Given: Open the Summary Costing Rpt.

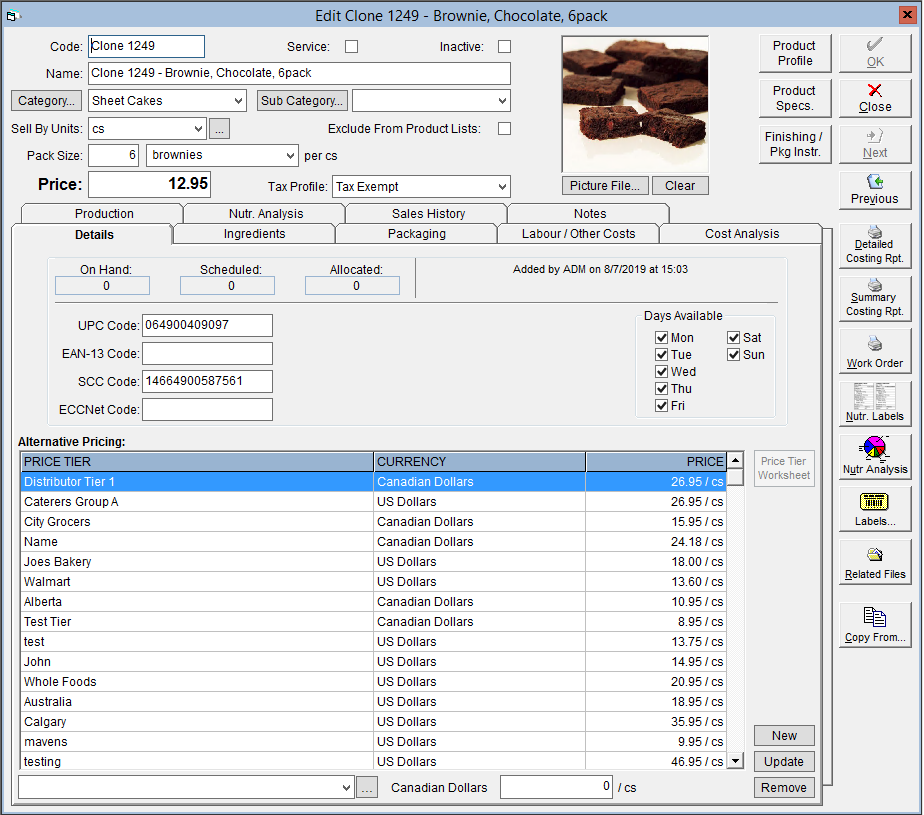Looking at the screenshot, I should click(874, 298).
